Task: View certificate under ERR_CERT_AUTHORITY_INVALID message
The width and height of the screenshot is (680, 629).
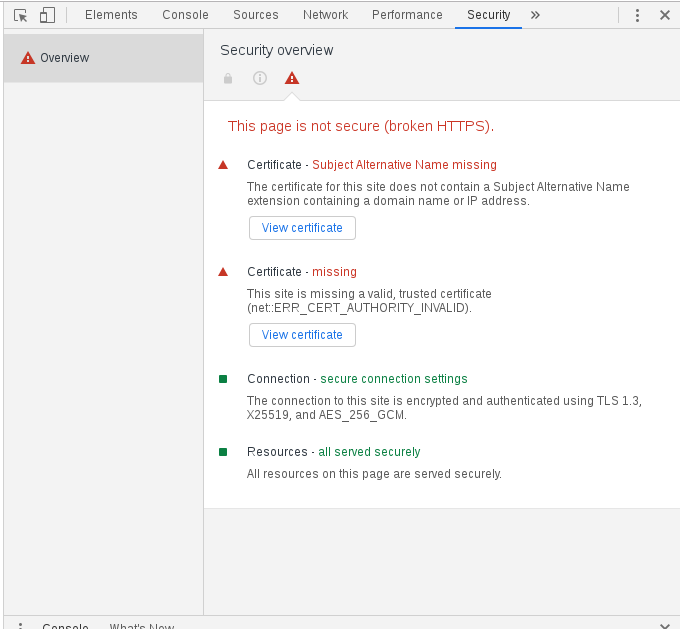Action: (302, 335)
